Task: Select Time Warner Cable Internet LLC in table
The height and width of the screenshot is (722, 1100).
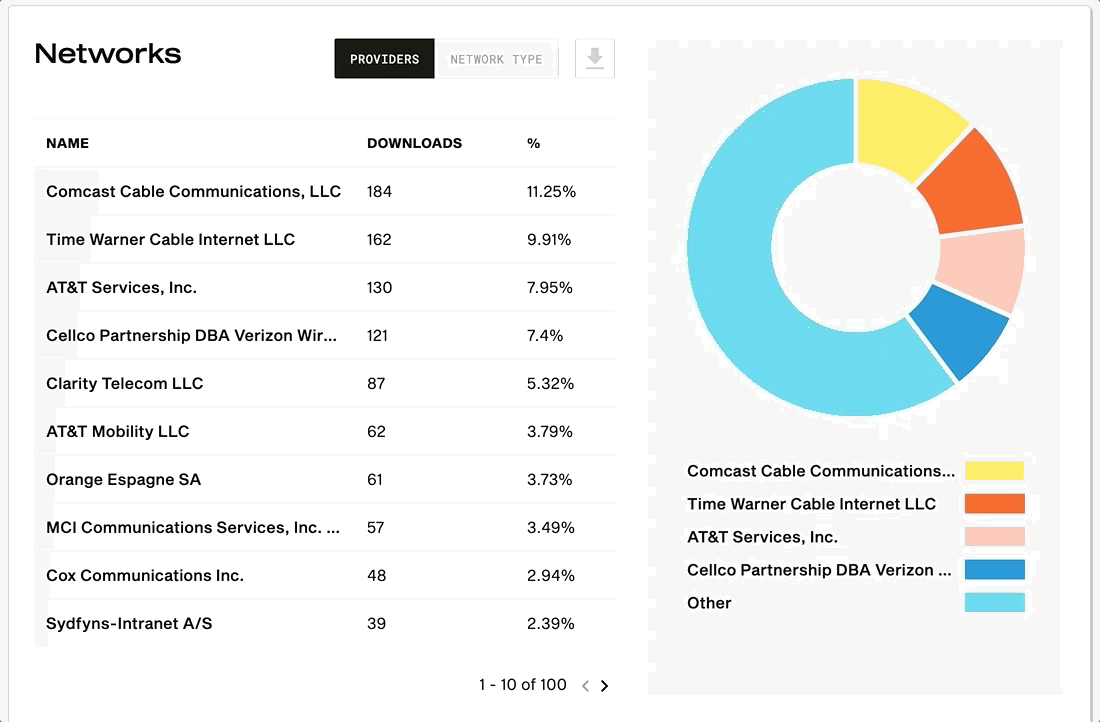Action: point(170,239)
